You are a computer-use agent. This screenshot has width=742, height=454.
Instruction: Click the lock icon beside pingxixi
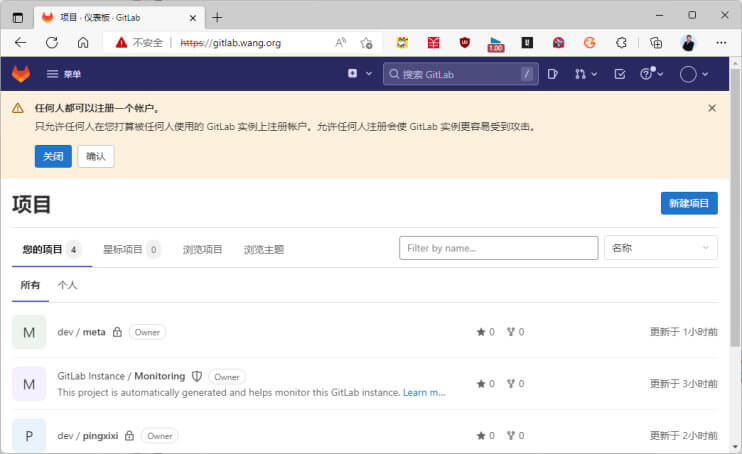pyautogui.click(x=130, y=436)
